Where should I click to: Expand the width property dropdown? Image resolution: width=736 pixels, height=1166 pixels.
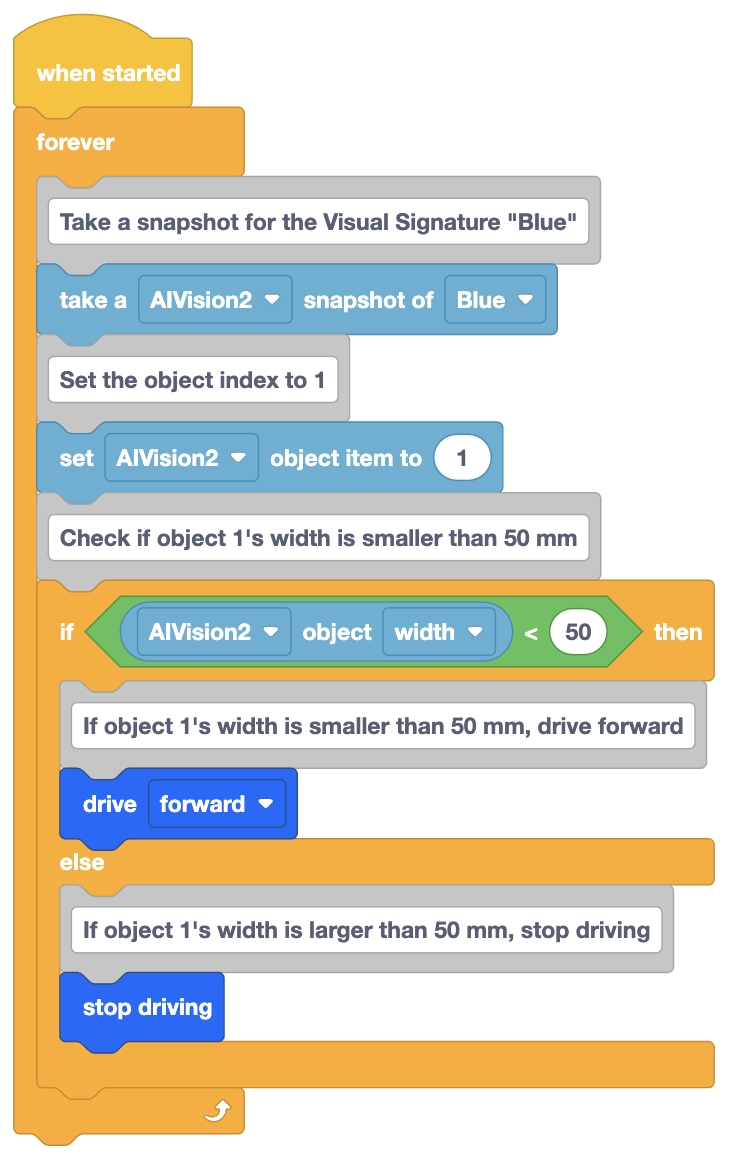tap(438, 632)
